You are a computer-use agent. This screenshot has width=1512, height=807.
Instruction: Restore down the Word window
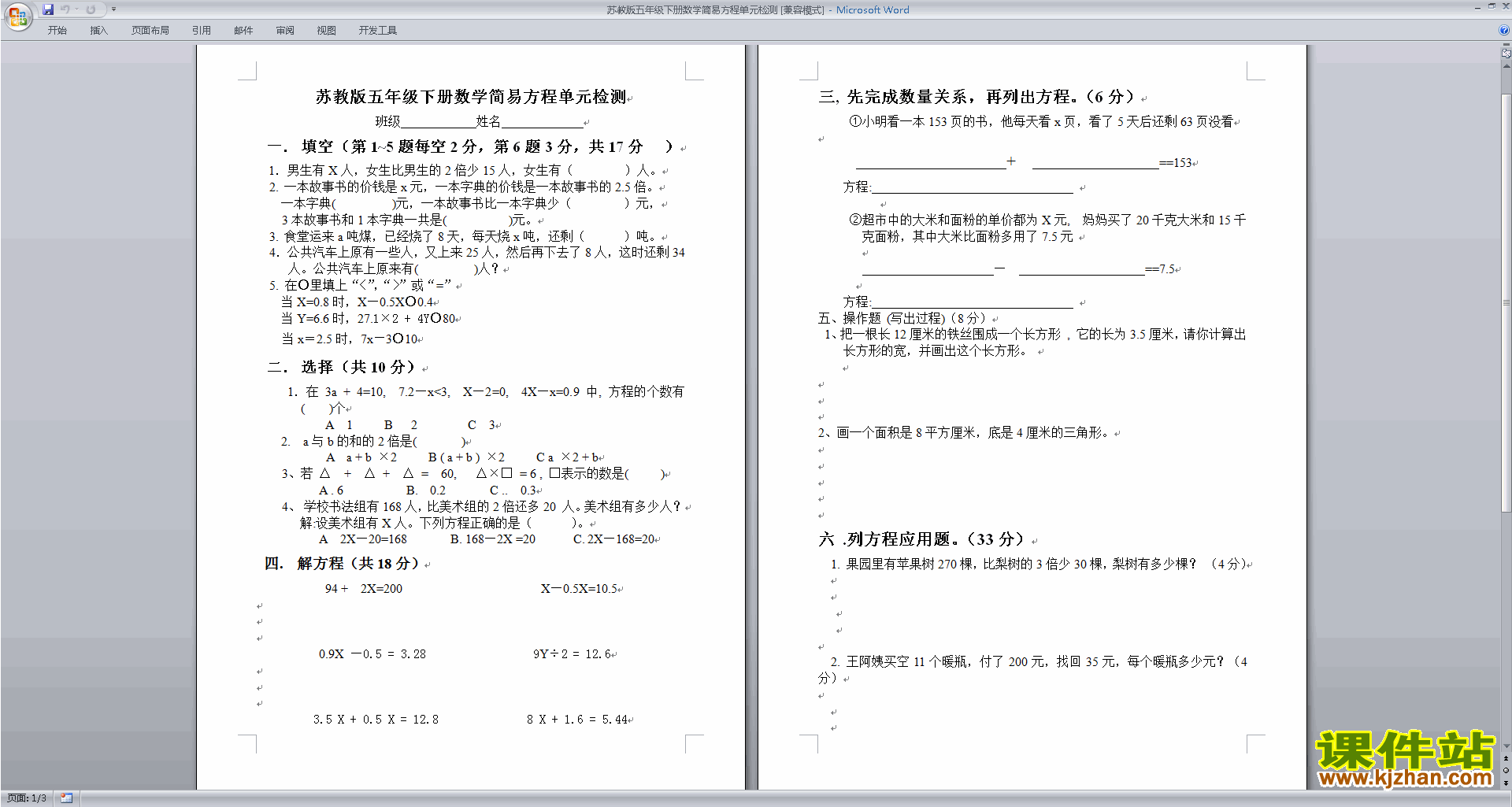point(1492,7)
